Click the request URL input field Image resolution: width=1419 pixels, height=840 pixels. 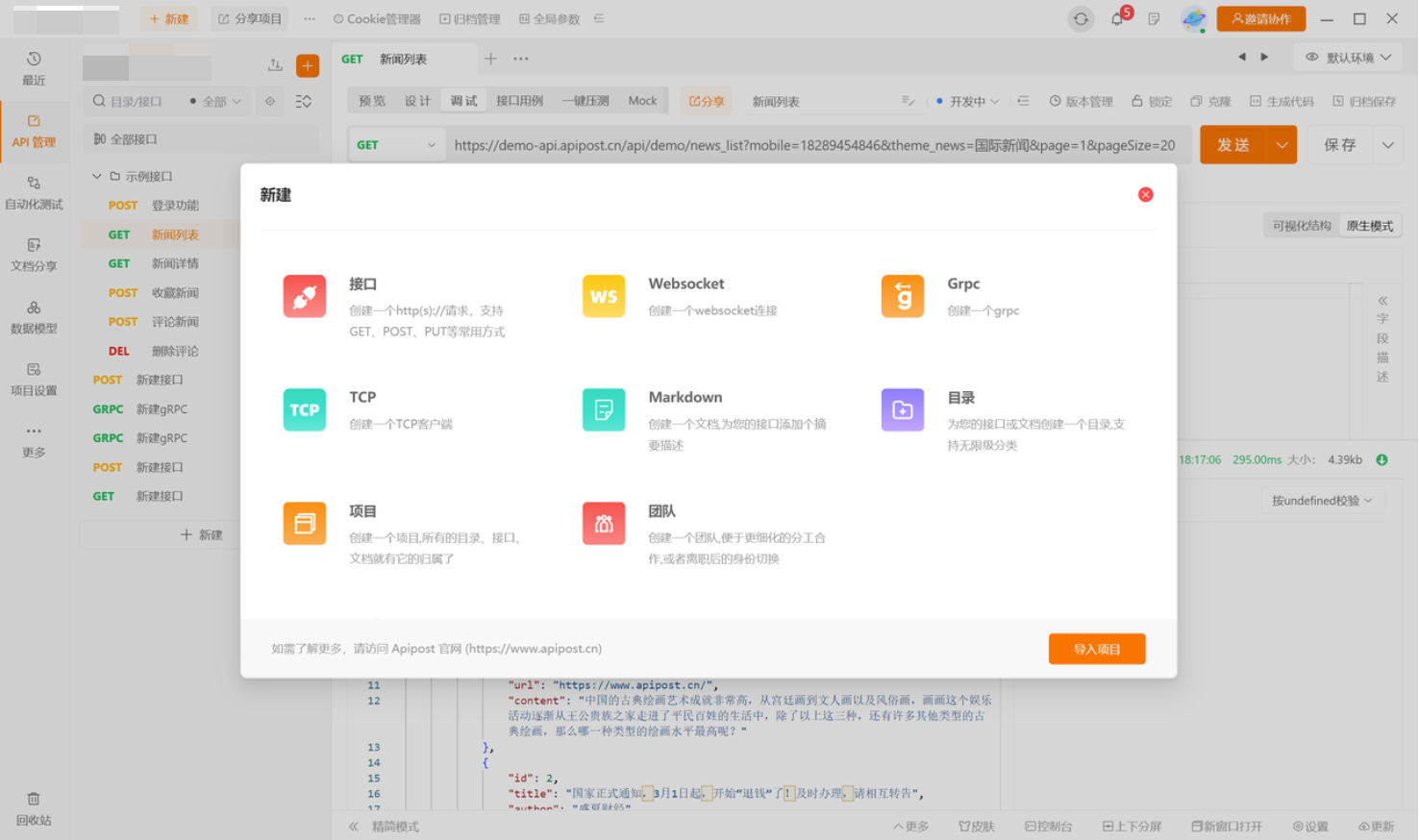[815, 145]
